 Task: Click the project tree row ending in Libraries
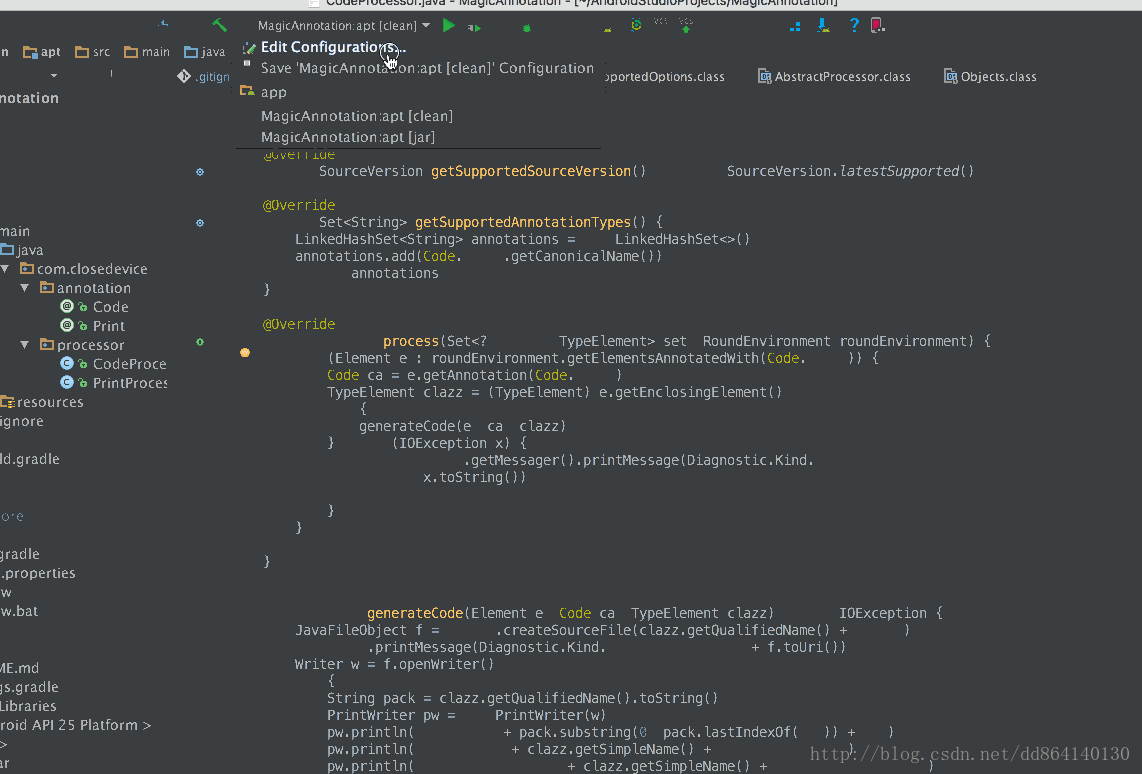pos(28,706)
